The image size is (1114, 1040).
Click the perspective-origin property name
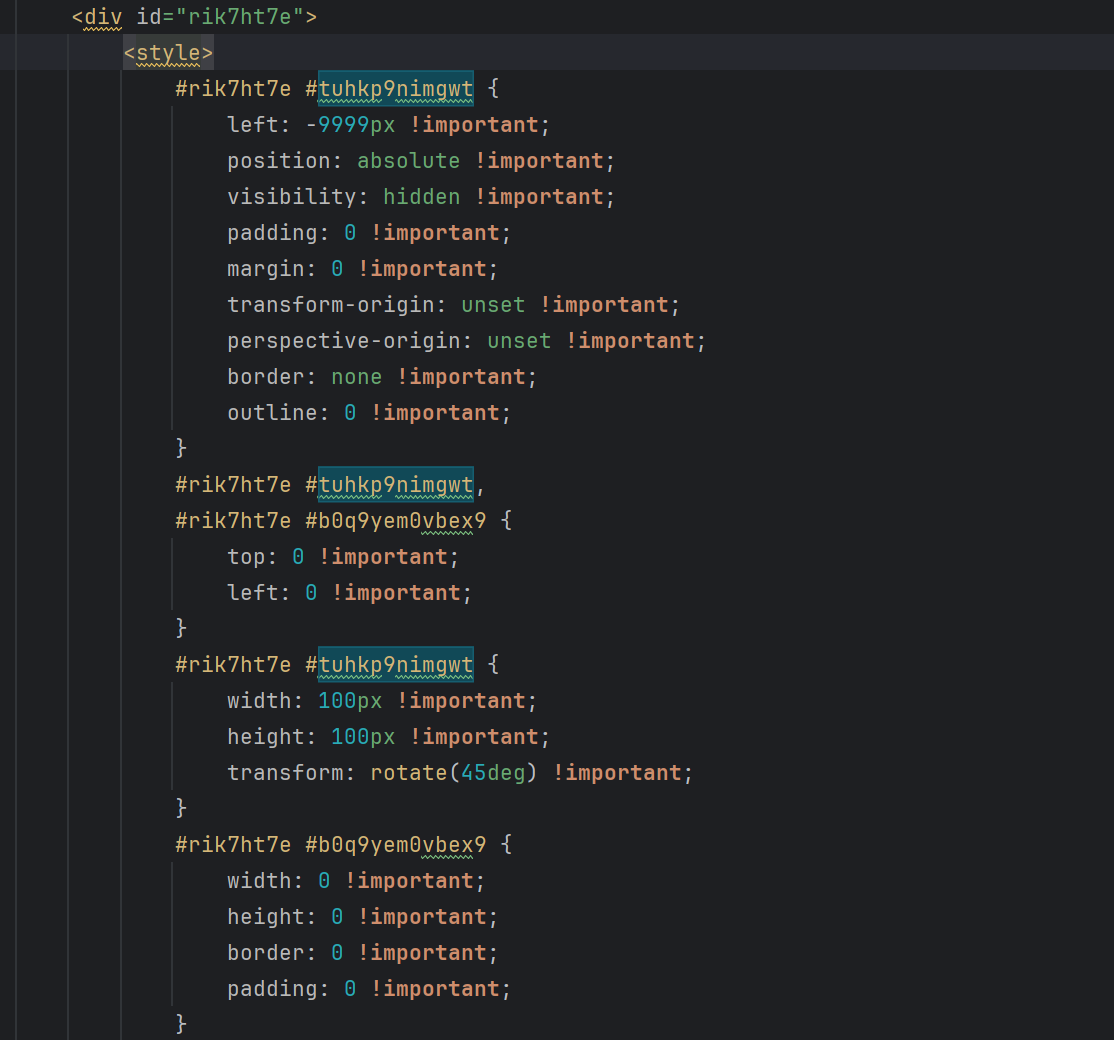pos(349,341)
